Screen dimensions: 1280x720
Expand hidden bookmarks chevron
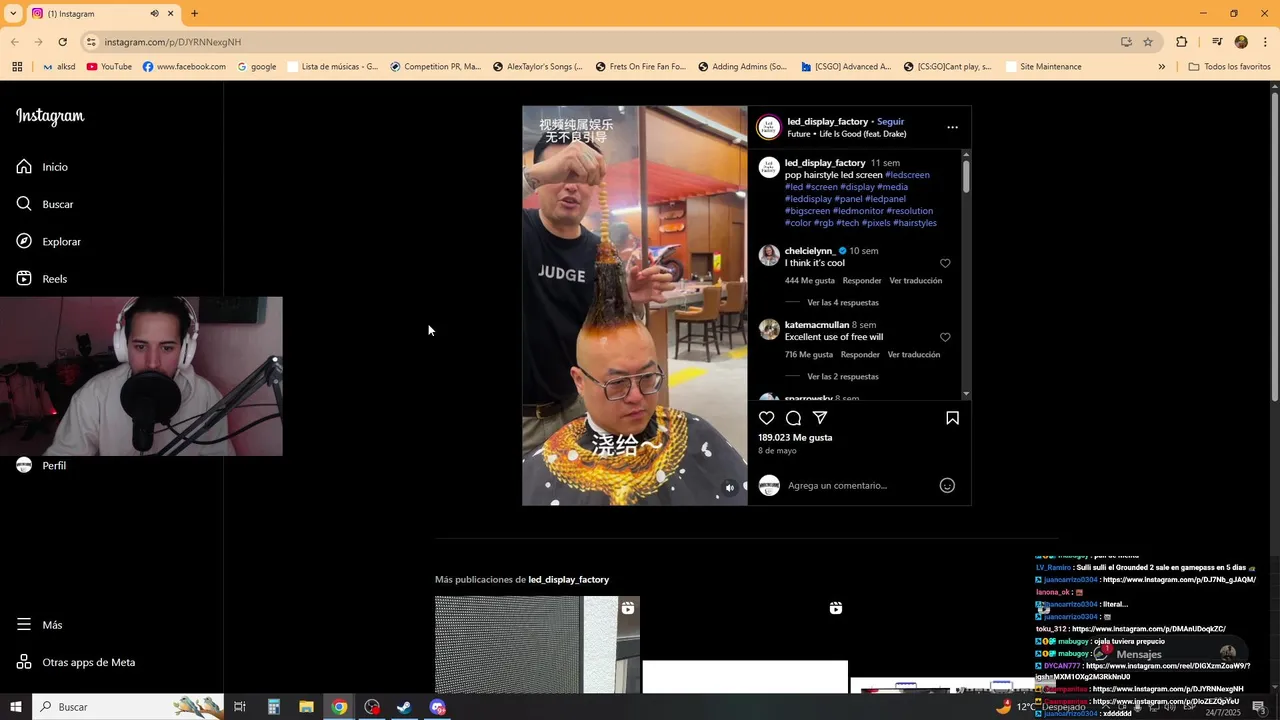pyautogui.click(x=1161, y=67)
